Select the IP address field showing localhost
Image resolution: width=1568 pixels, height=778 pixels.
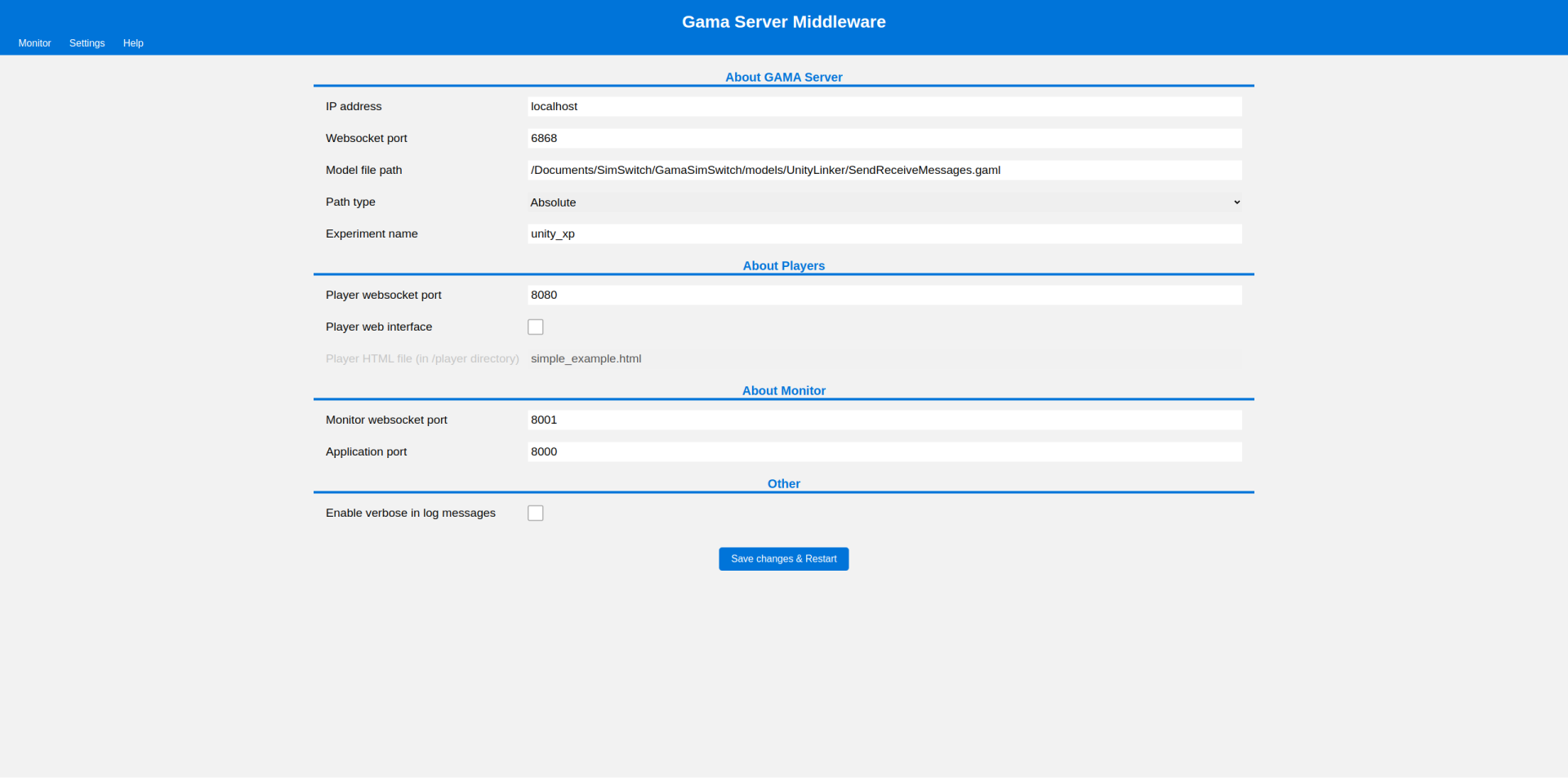[884, 106]
